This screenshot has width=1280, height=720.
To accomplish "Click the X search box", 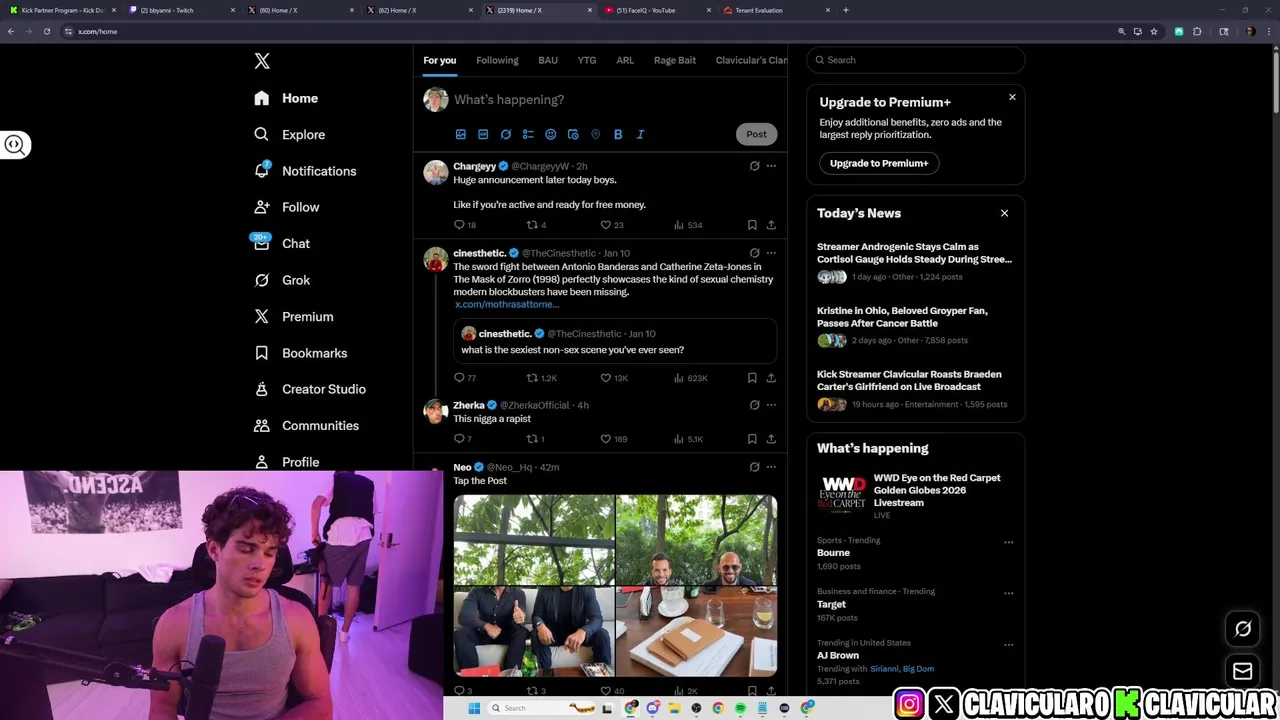I will (916, 60).
